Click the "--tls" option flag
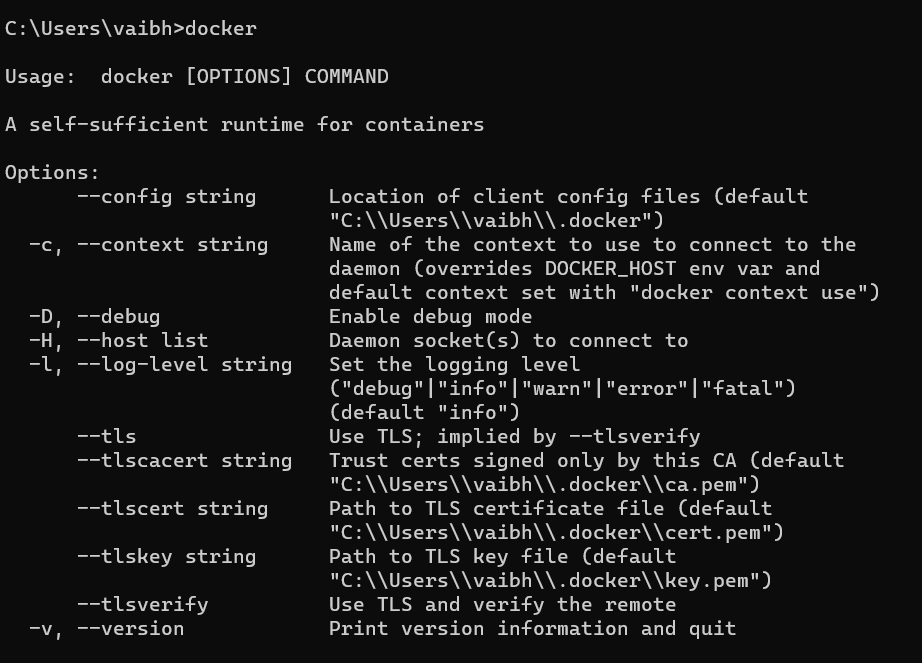 (106, 437)
